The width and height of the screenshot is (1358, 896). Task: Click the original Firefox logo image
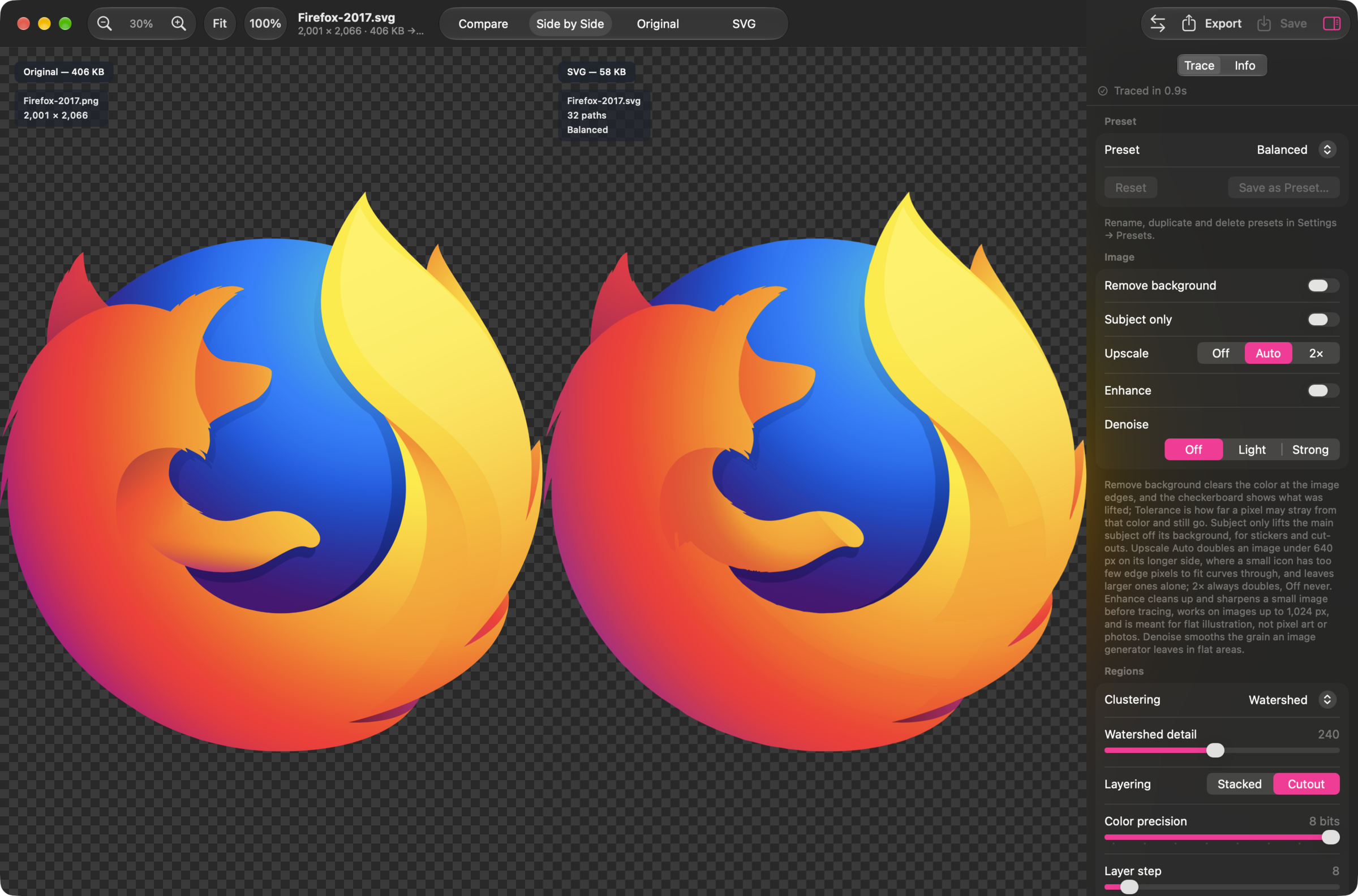pyautogui.click(x=272, y=471)
